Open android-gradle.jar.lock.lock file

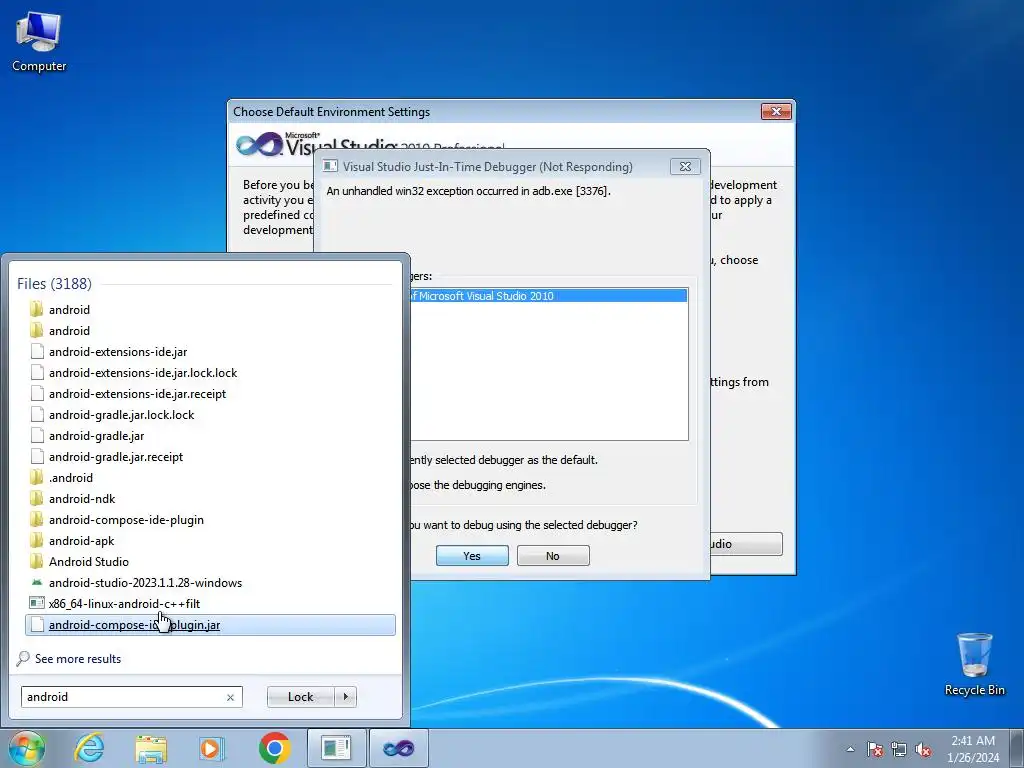coord(210,414)
